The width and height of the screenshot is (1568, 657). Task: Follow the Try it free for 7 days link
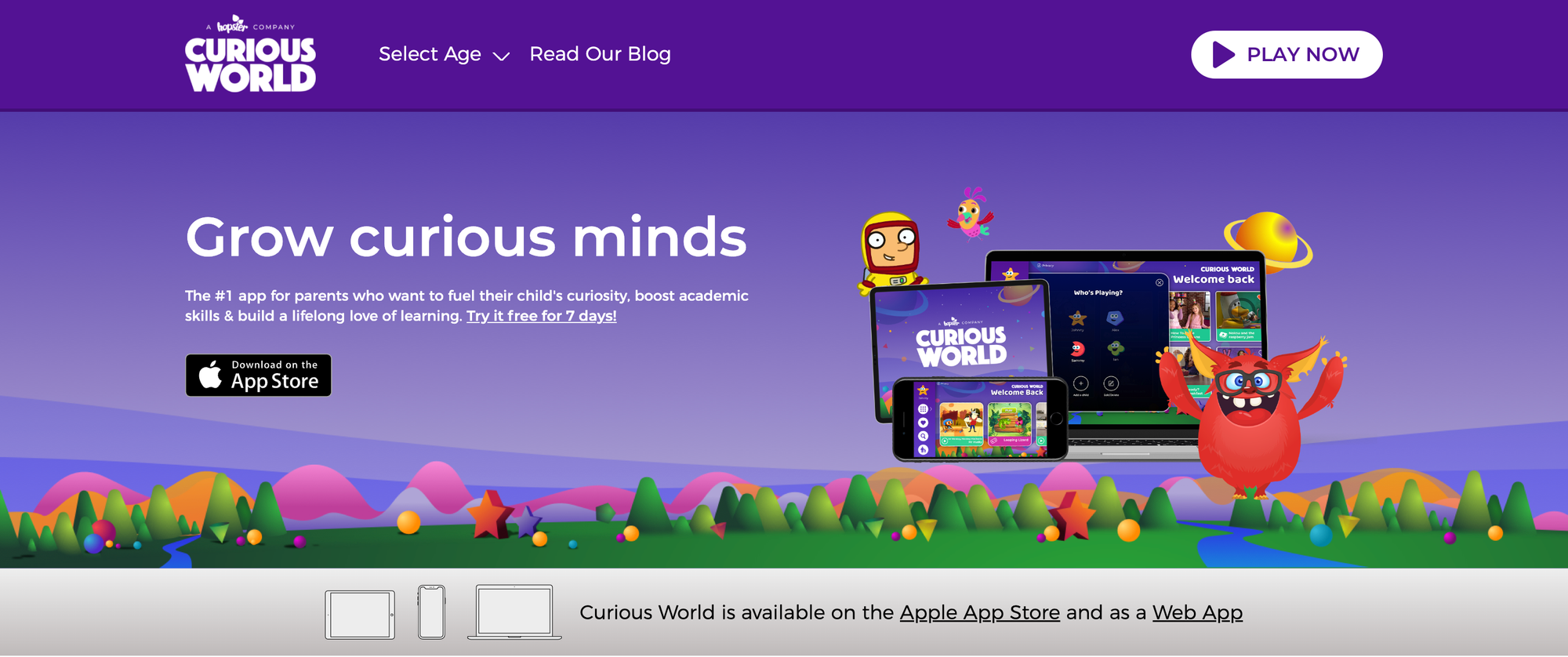point(542,316)
